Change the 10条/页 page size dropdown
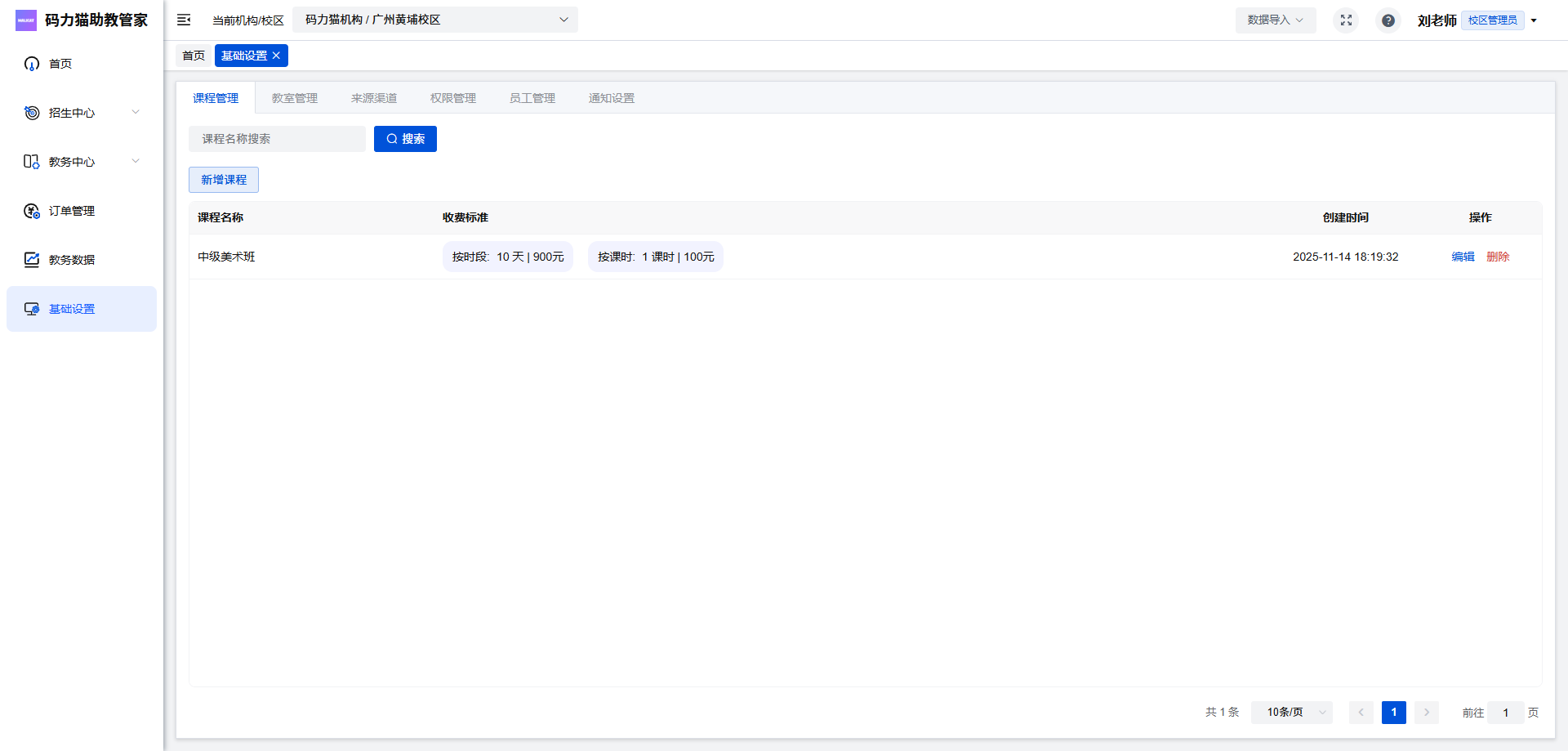Image resolution: width=1568 pixels, height=751 pixels. [1291, 713]
